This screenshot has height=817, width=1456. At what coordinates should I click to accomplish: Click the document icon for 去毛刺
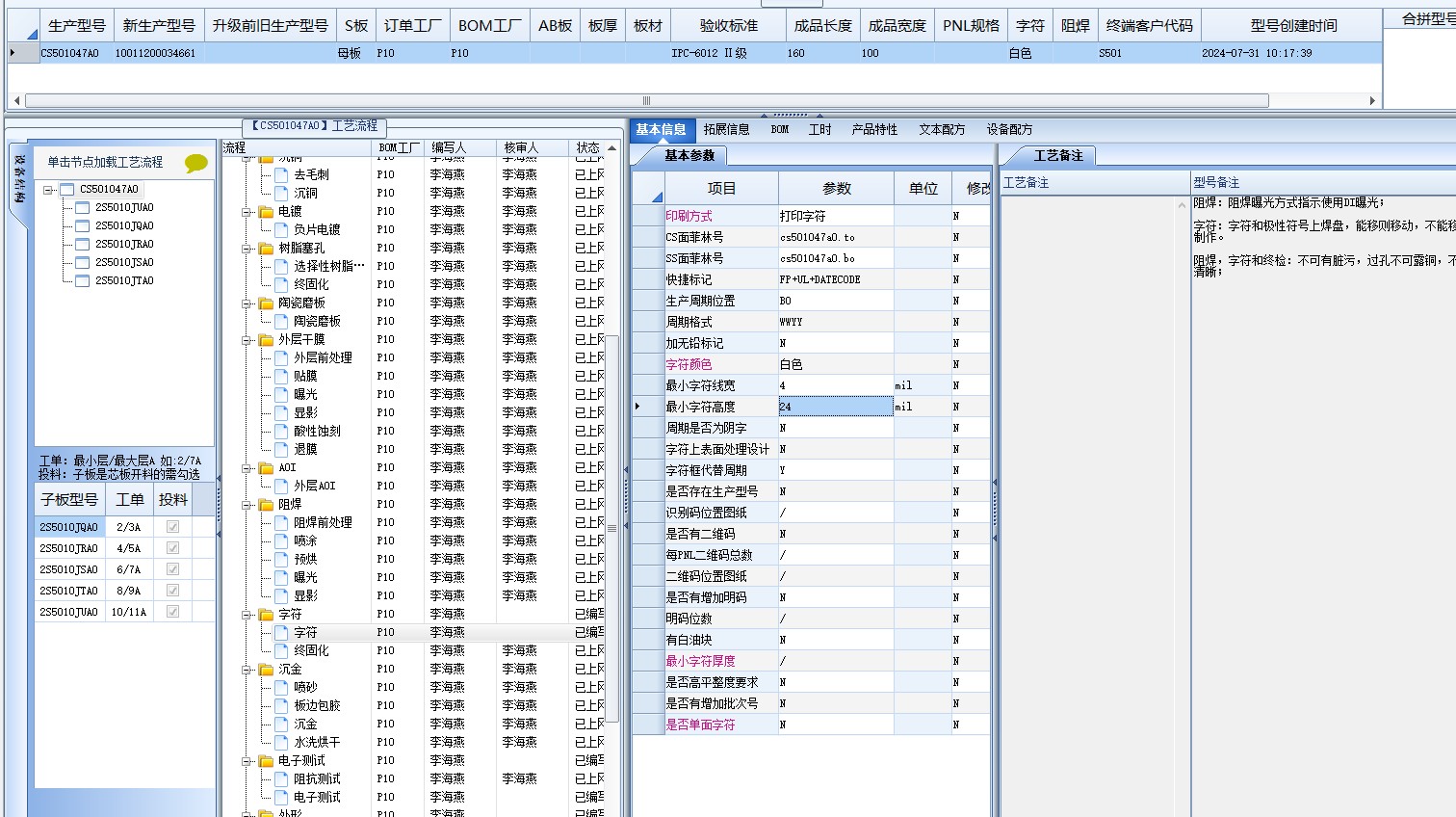[281, 175]
